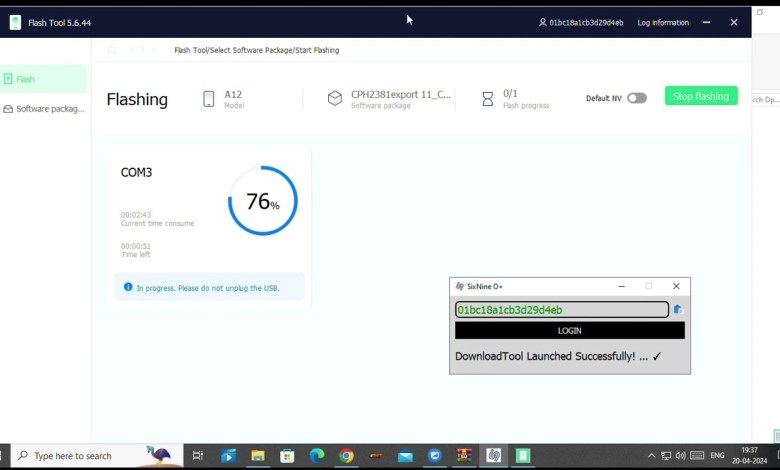The image size is (780, 470).
Task: Click the info icon in progress notice
Action: tap(128, 287)
